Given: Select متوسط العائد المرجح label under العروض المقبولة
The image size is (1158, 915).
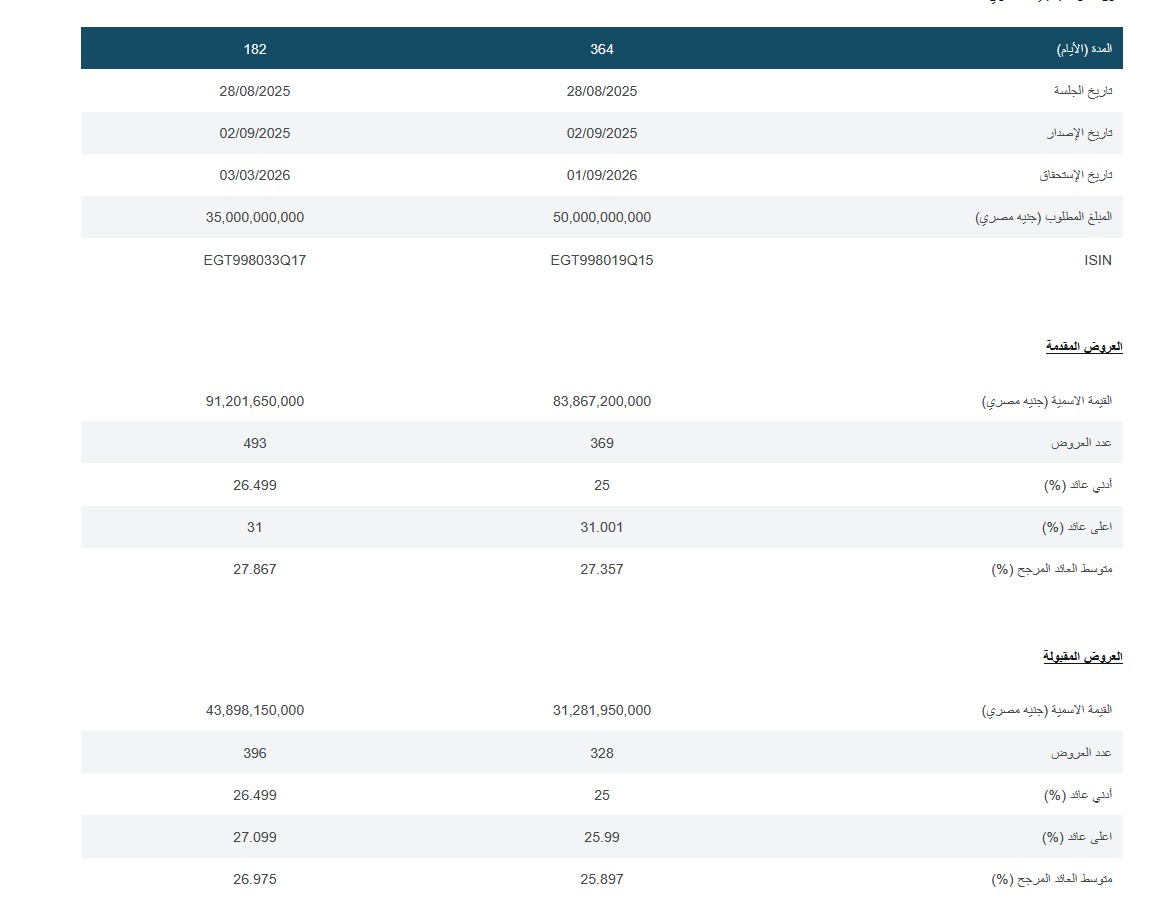Looking at the screenshot, I should [1052, 880].
